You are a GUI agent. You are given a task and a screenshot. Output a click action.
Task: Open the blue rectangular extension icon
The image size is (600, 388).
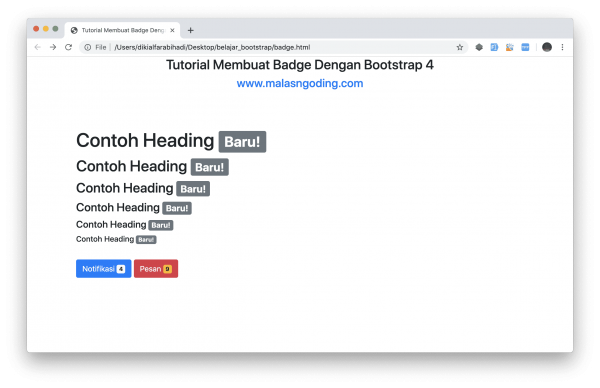click(x=525, y=47)
